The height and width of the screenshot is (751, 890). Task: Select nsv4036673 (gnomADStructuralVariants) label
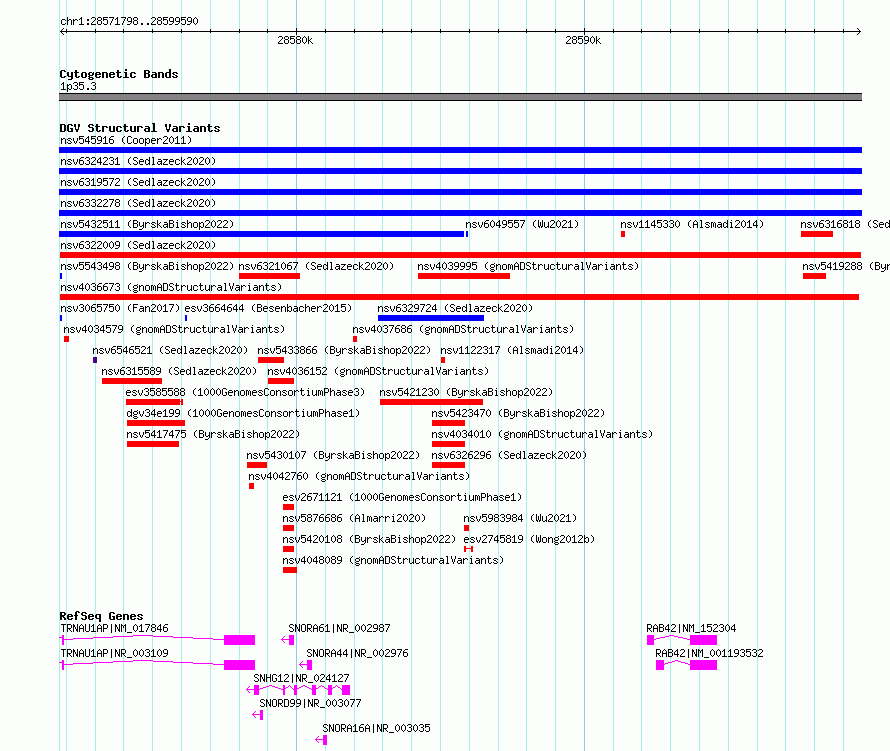(171, 287)
